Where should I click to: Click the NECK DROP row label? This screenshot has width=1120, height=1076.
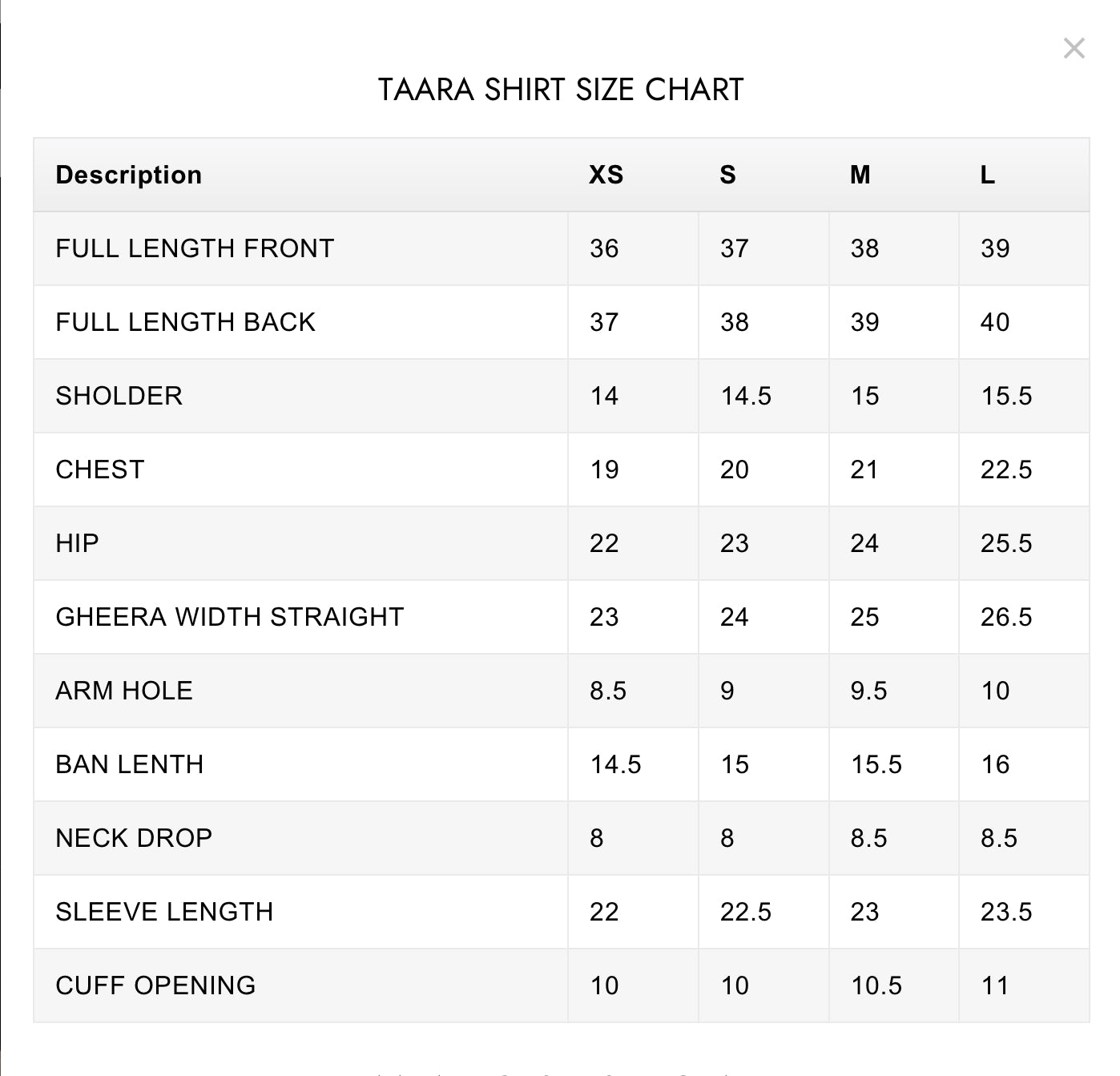click(x=134, y=838)
